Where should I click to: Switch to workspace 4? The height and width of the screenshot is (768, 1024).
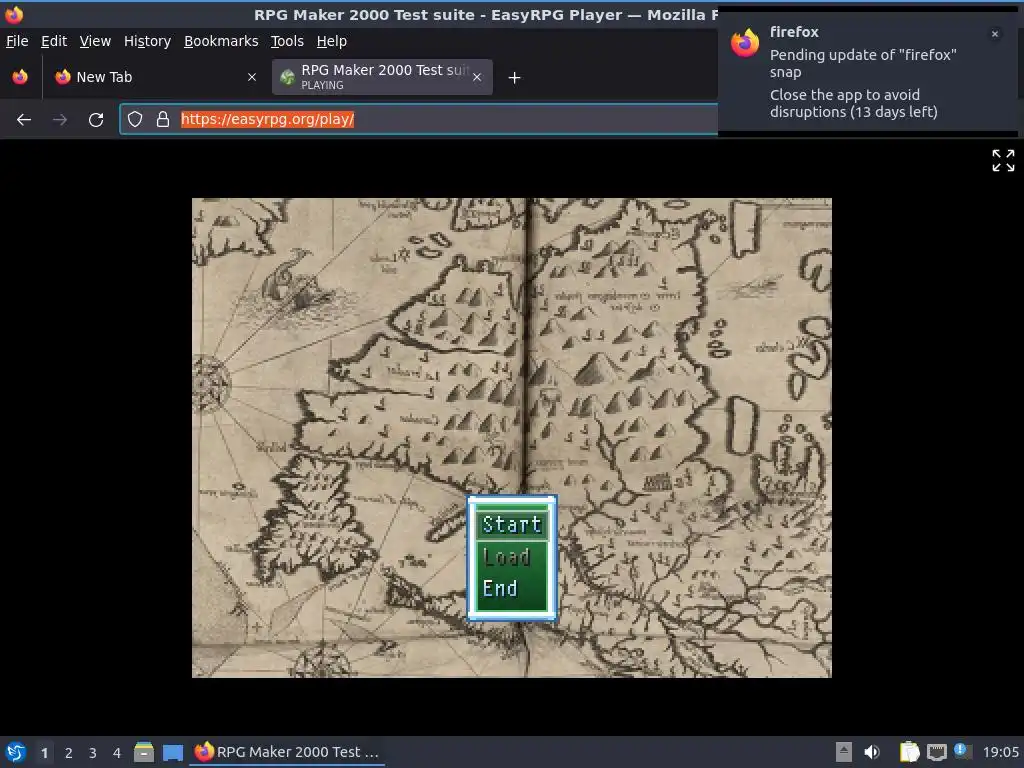click(117, 753)
